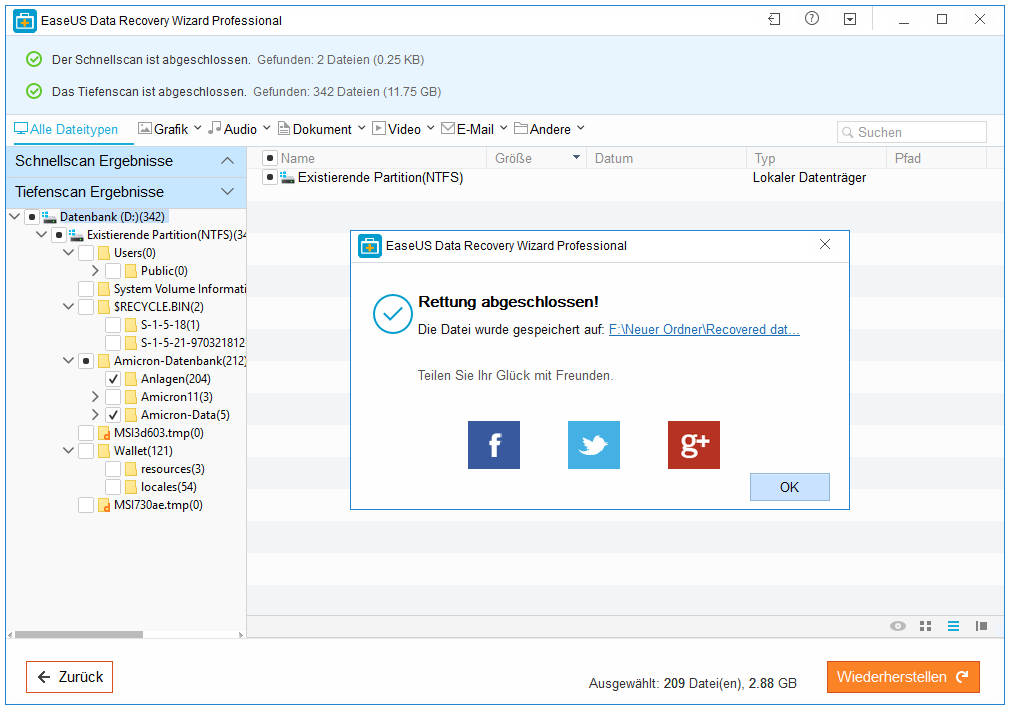Click the Typ column header
1010x712 pixels.
(x=817, y=158)
